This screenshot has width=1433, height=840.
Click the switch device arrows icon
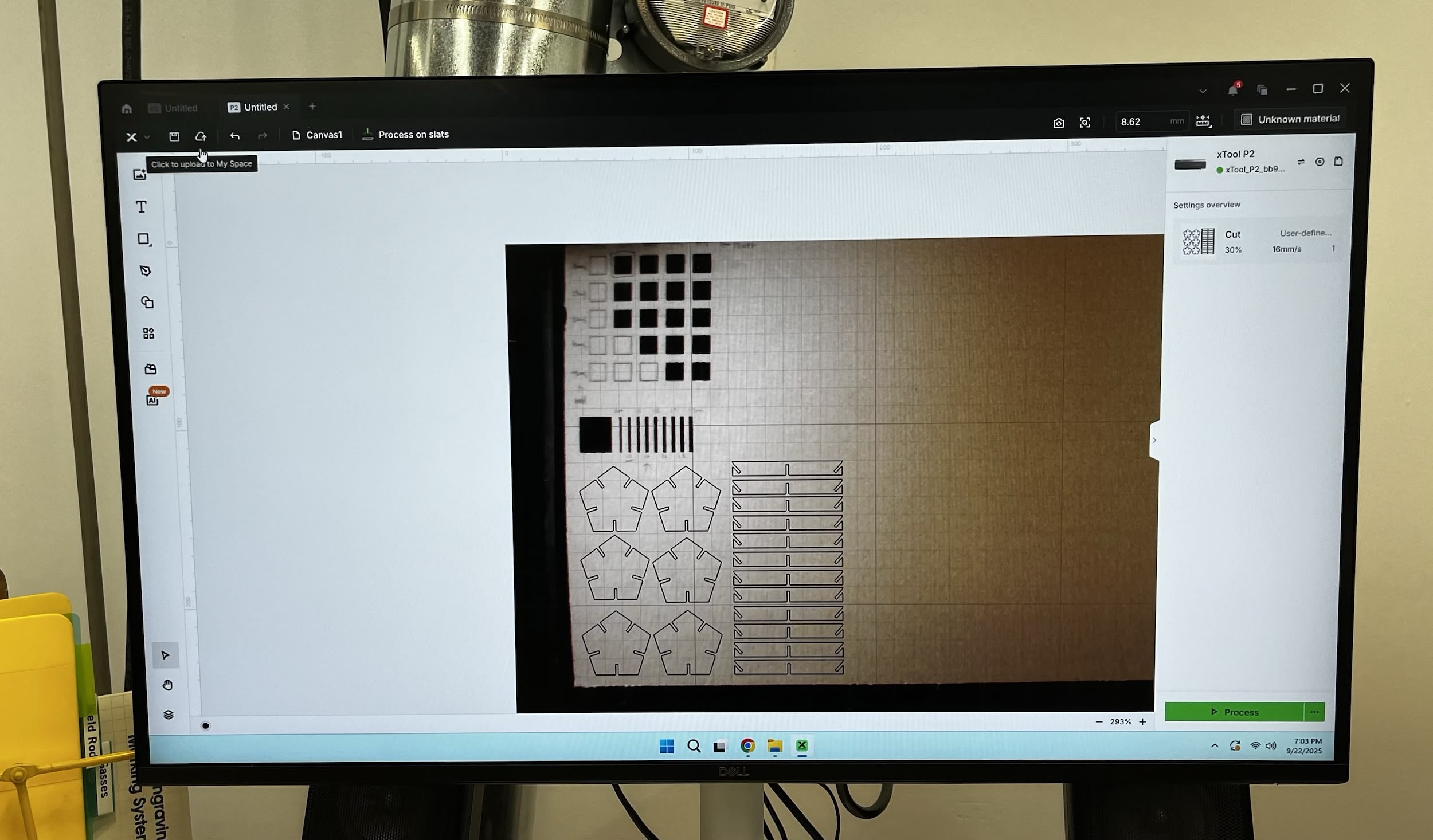(1301, 162)
